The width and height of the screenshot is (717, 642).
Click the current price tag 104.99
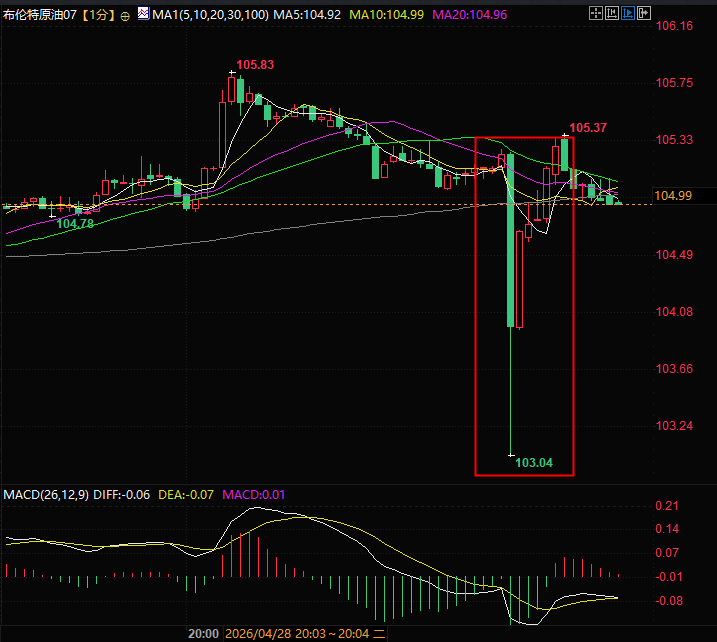(673, 196)
